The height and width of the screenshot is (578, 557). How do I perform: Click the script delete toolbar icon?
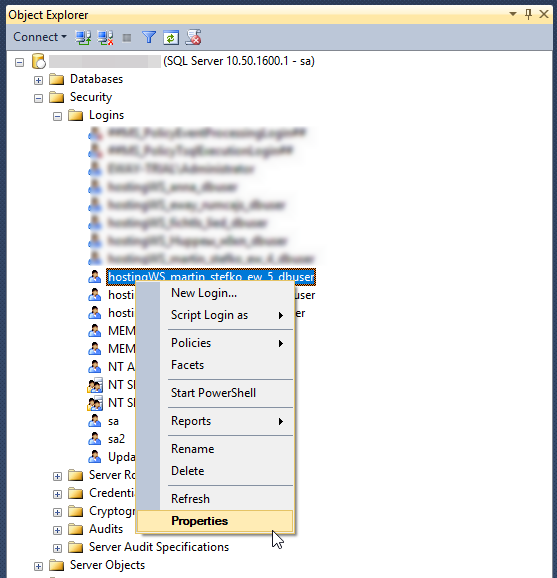coord(193,37)
